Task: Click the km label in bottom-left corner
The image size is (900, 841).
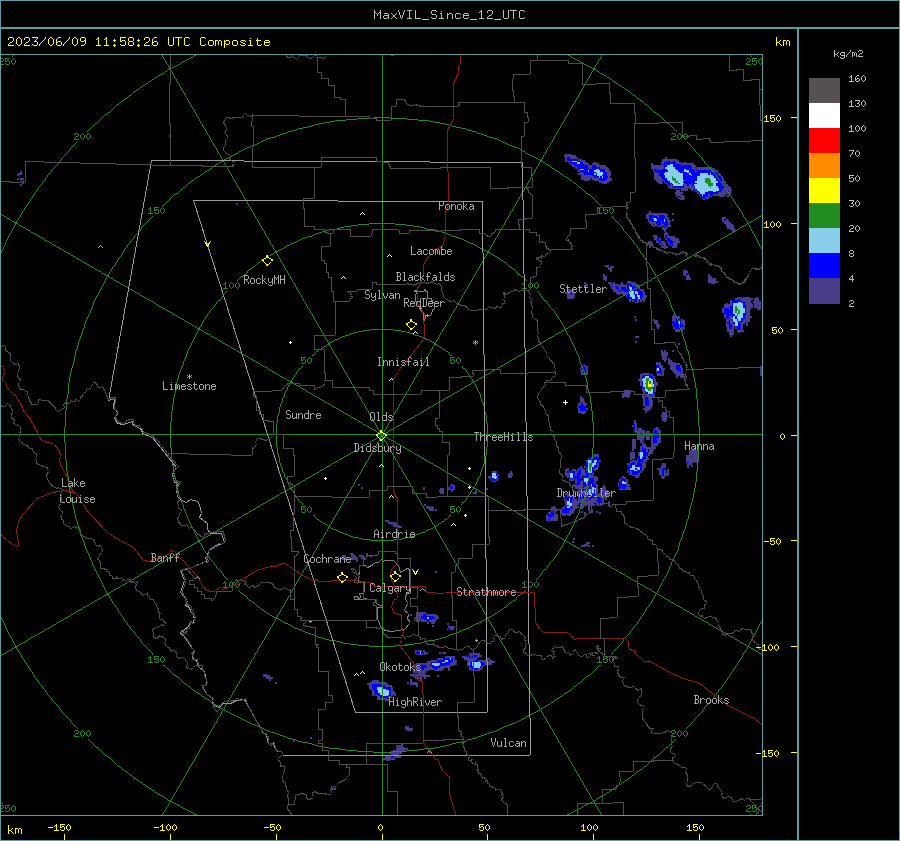Action: tap(15, 830)
